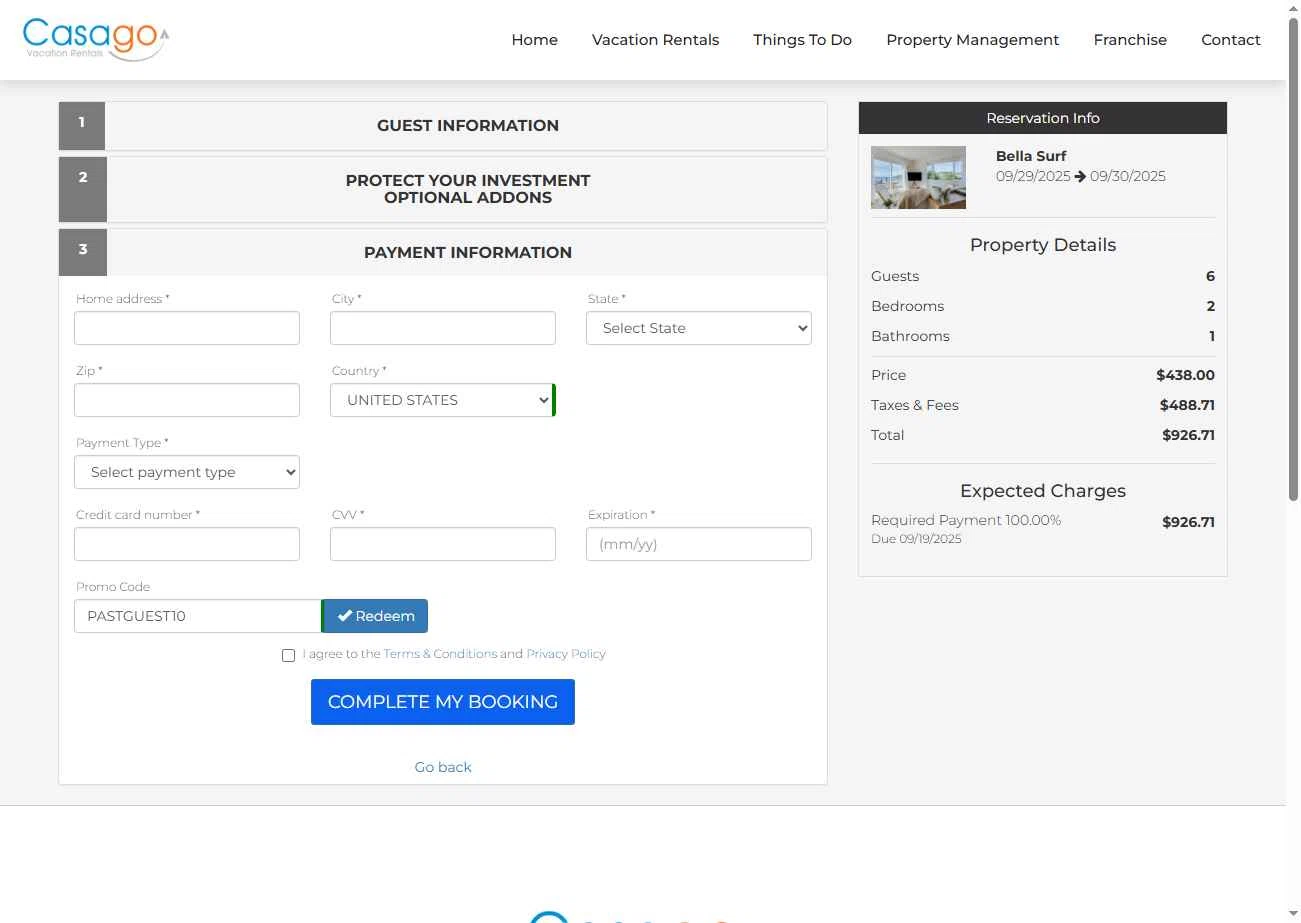Click the Redeem button
This screenshot has width=1301, height=923.
tap(376, 616)
